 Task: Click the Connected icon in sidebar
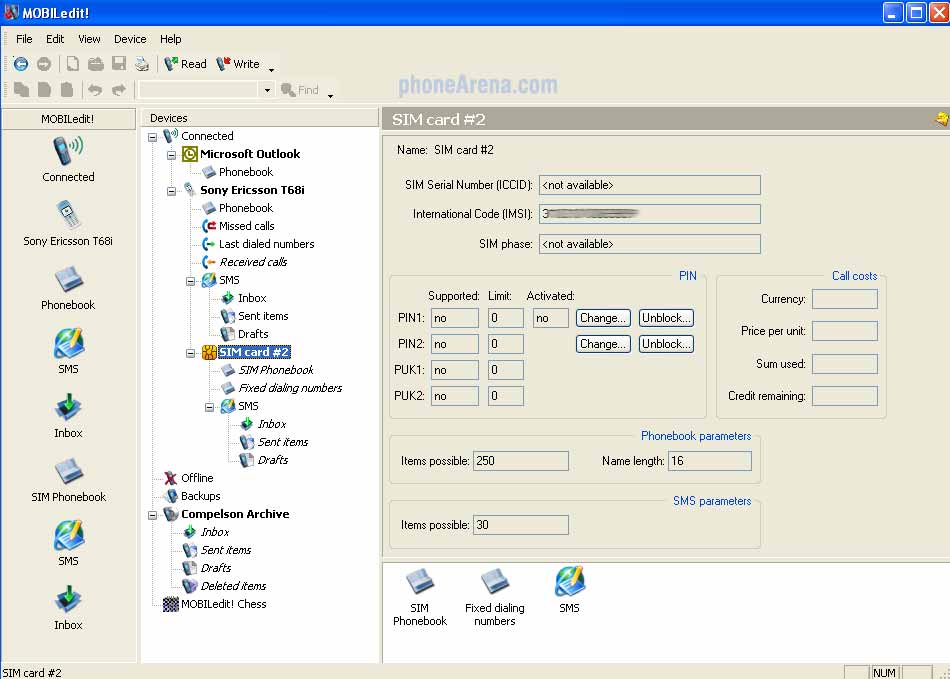(68, 159)
